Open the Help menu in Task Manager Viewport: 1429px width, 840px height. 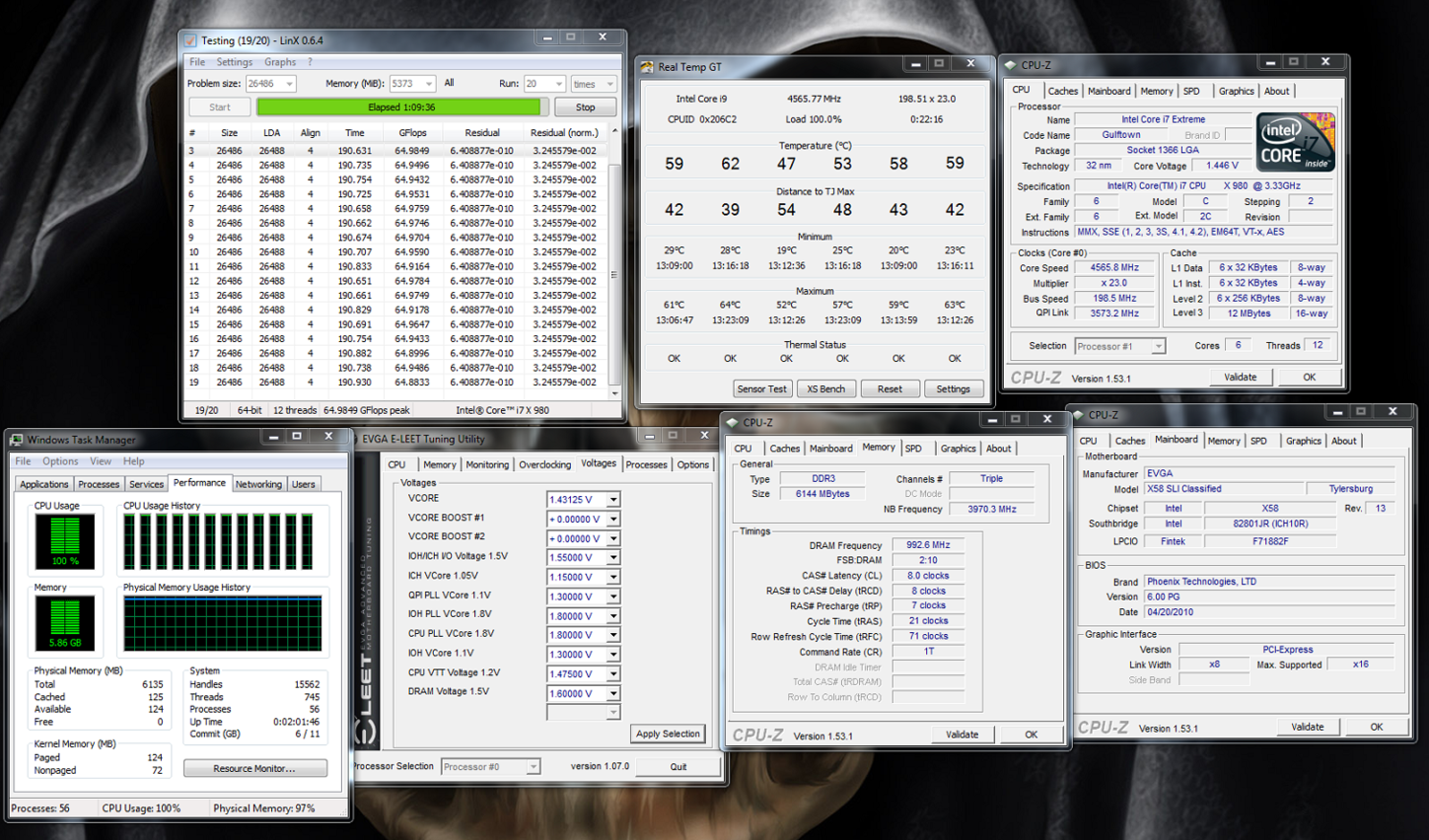click(133, 460)
